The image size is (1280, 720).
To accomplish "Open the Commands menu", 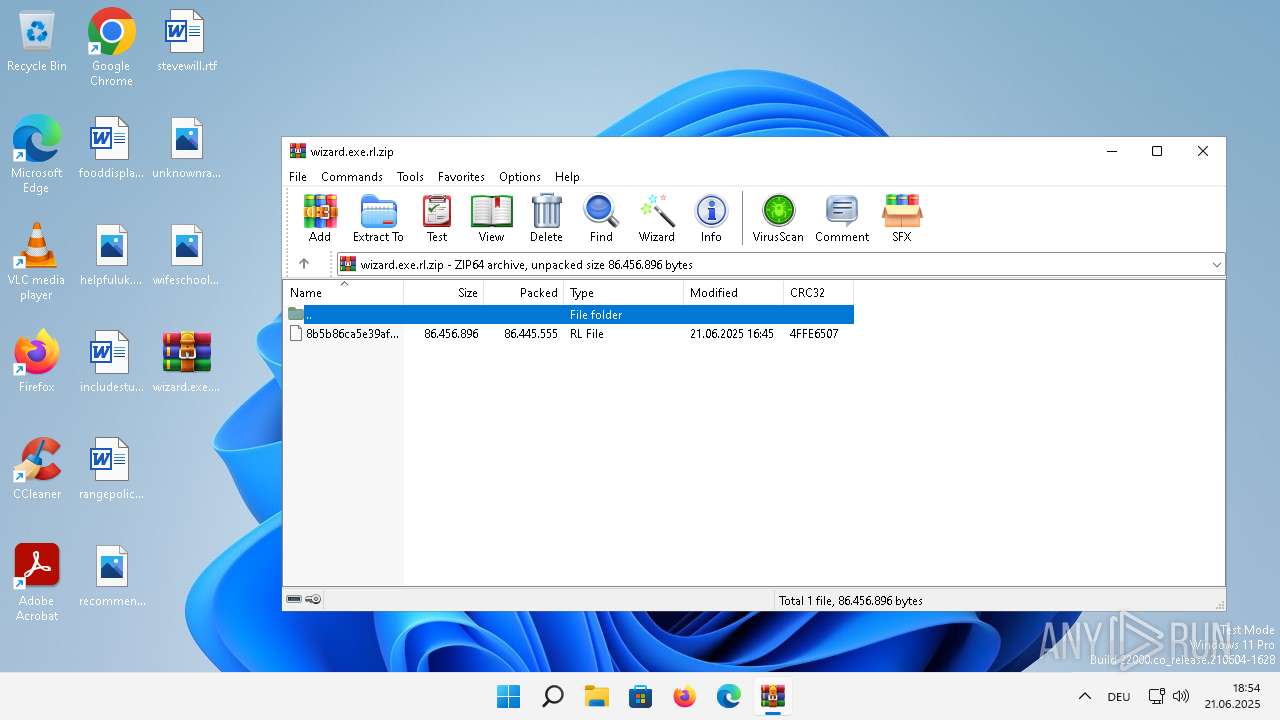I will tap(352, 176).
